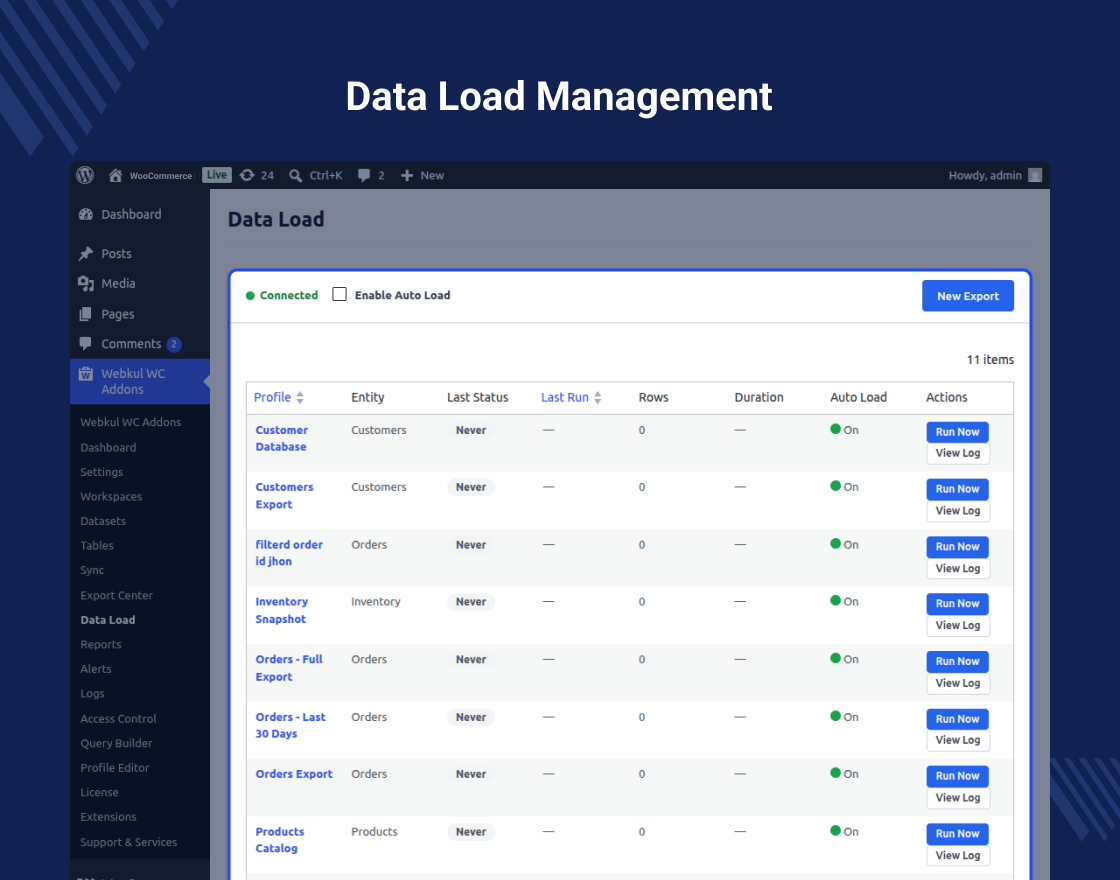Viewport: 1120px width, 880px height.
Task: Toggle Auto Load for Inventory Snapshot
Action: [835, 601]
